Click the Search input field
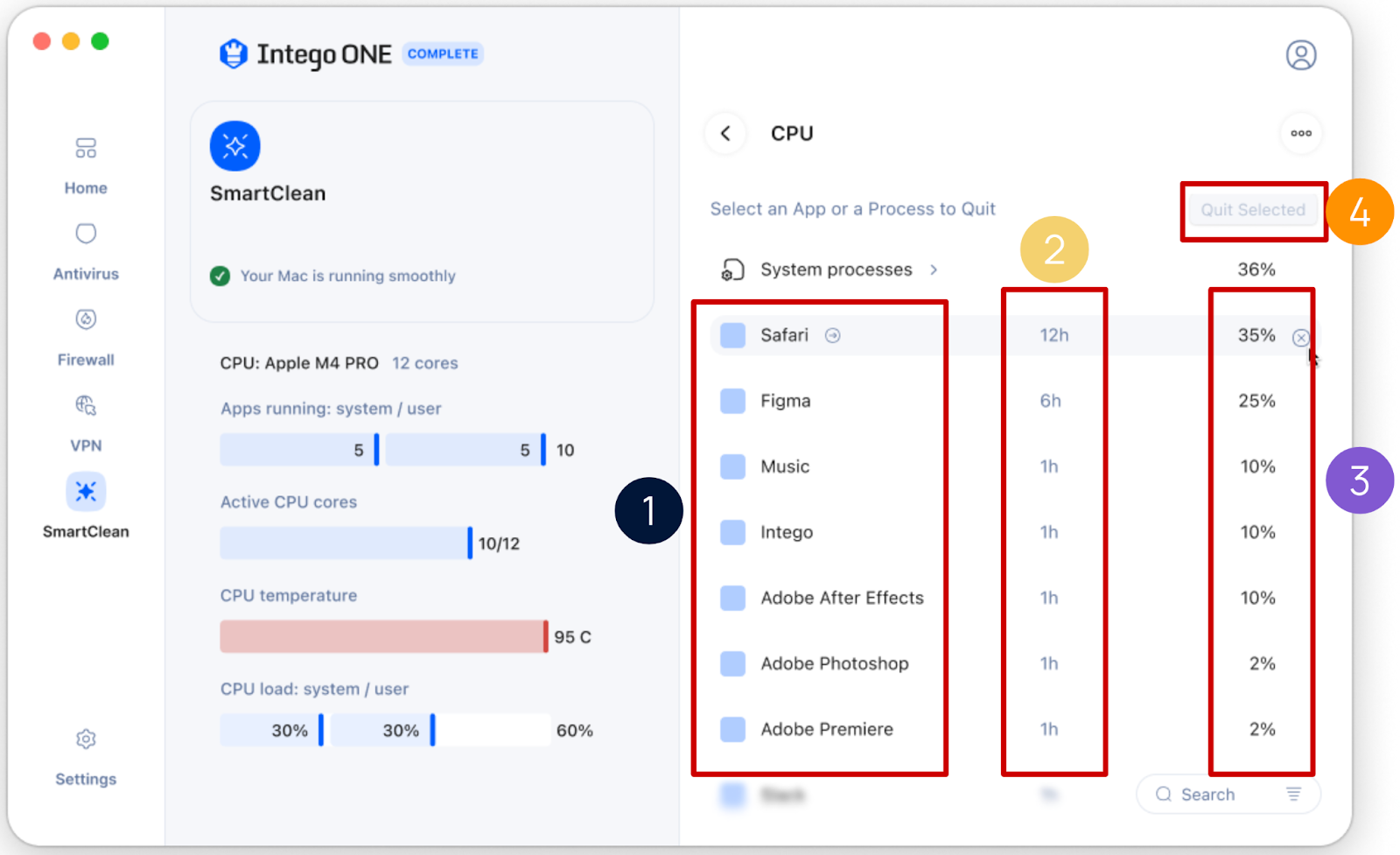The image size is (1400, 855). tap(1228, 794)
